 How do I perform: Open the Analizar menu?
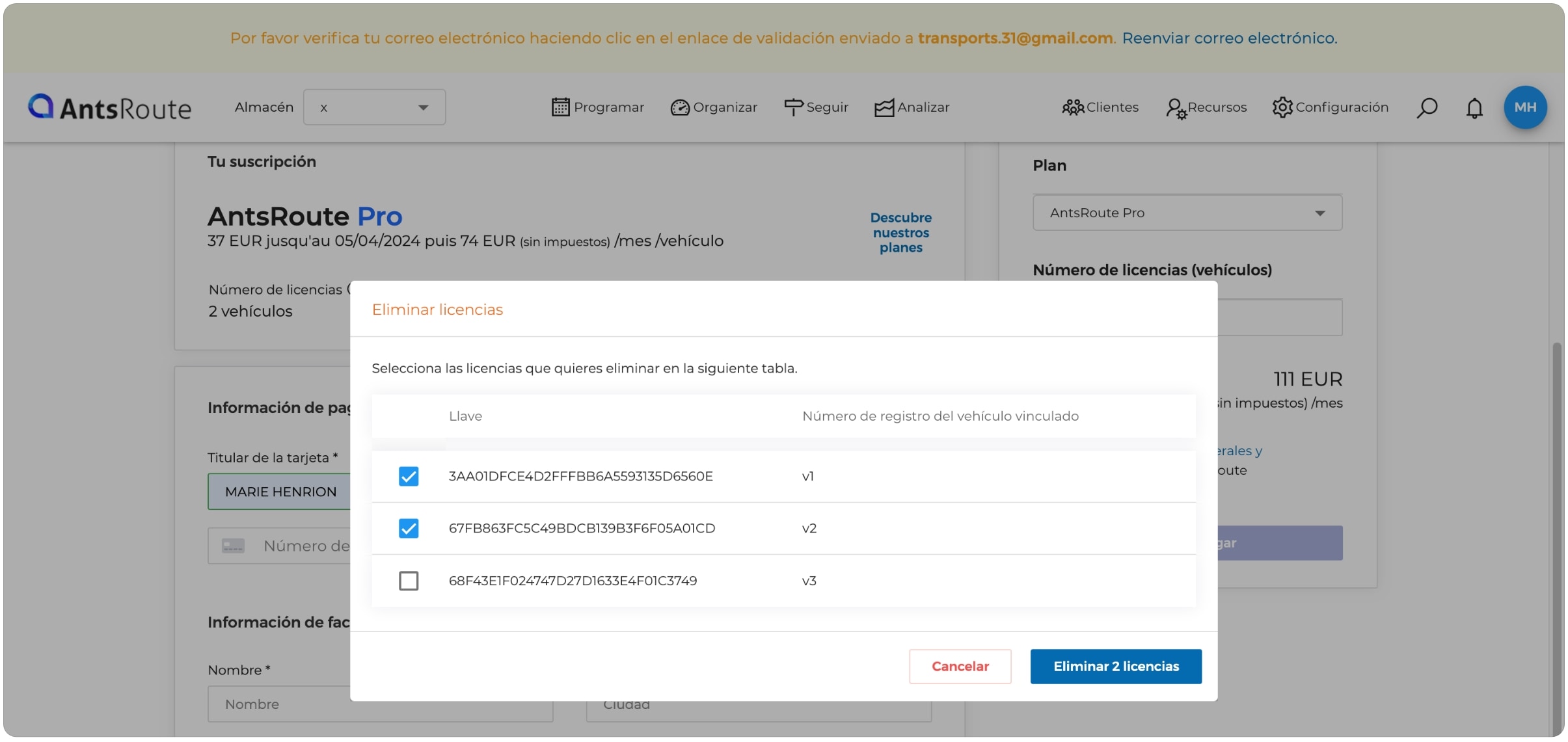[912, 107]
